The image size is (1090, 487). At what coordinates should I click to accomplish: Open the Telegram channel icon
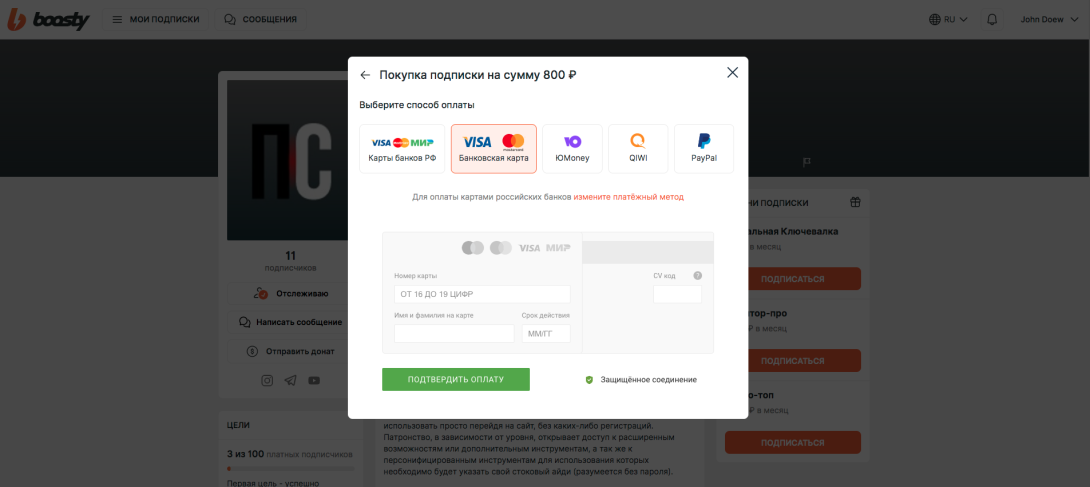click(291, 380)
